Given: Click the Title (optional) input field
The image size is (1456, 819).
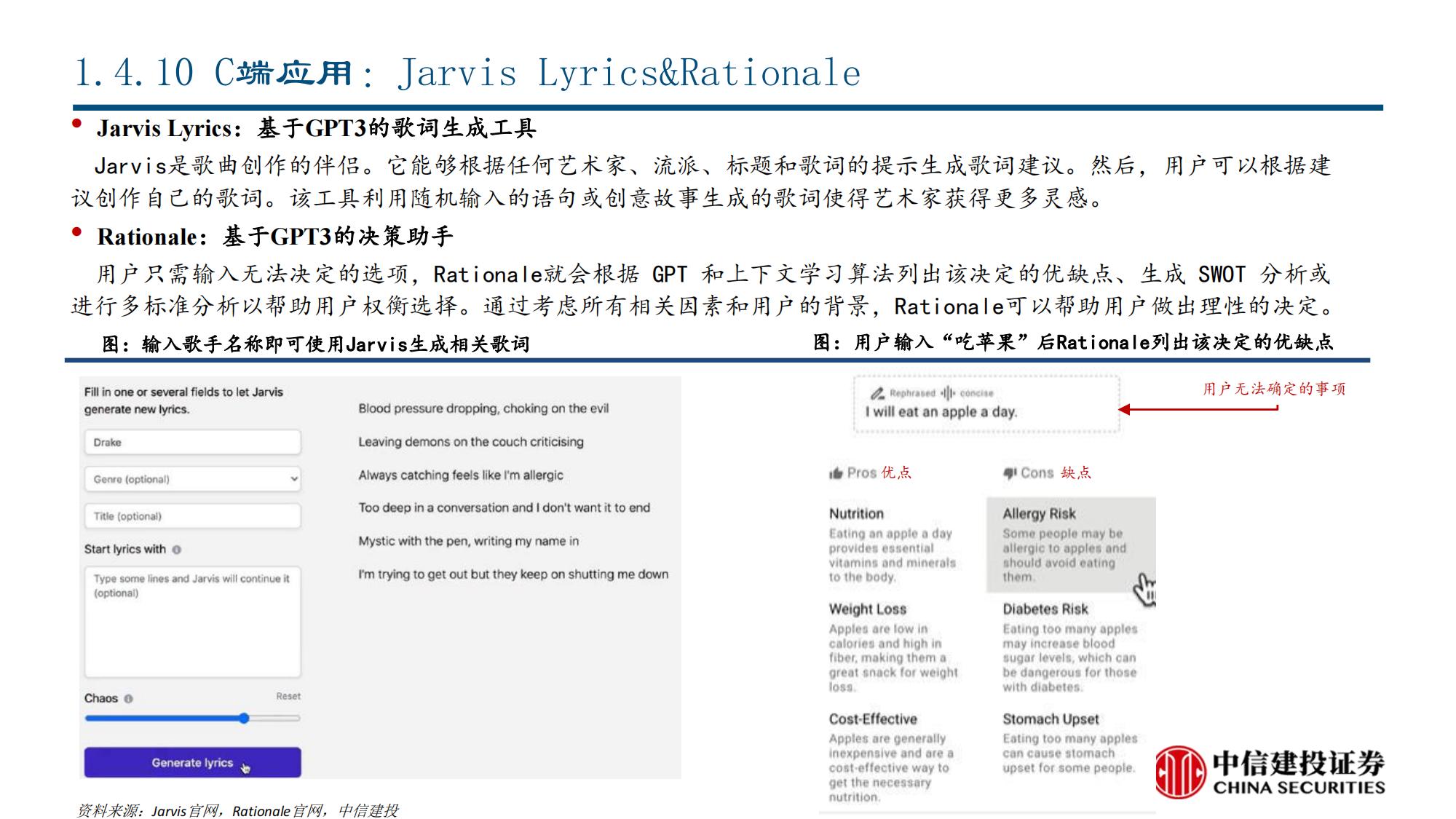Looking at the screenshot, I should tap(192, 516).
